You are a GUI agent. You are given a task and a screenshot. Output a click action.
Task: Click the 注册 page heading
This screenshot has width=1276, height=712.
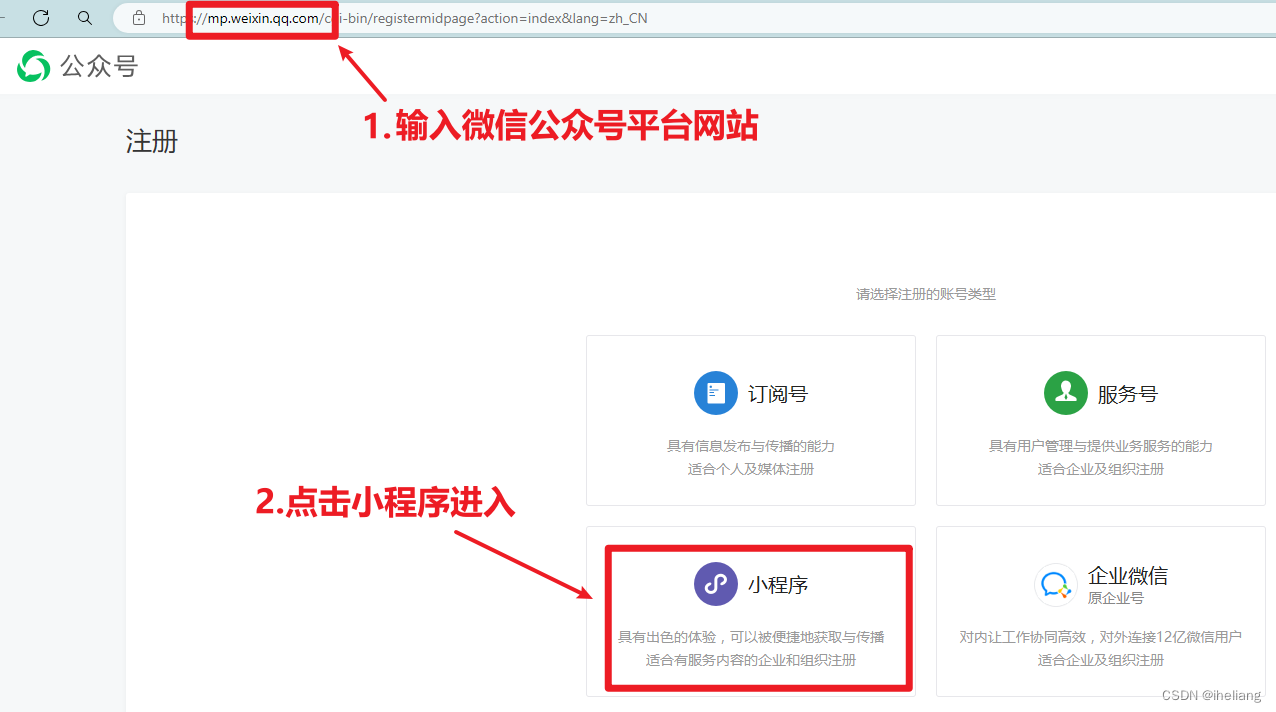point(152,141)
